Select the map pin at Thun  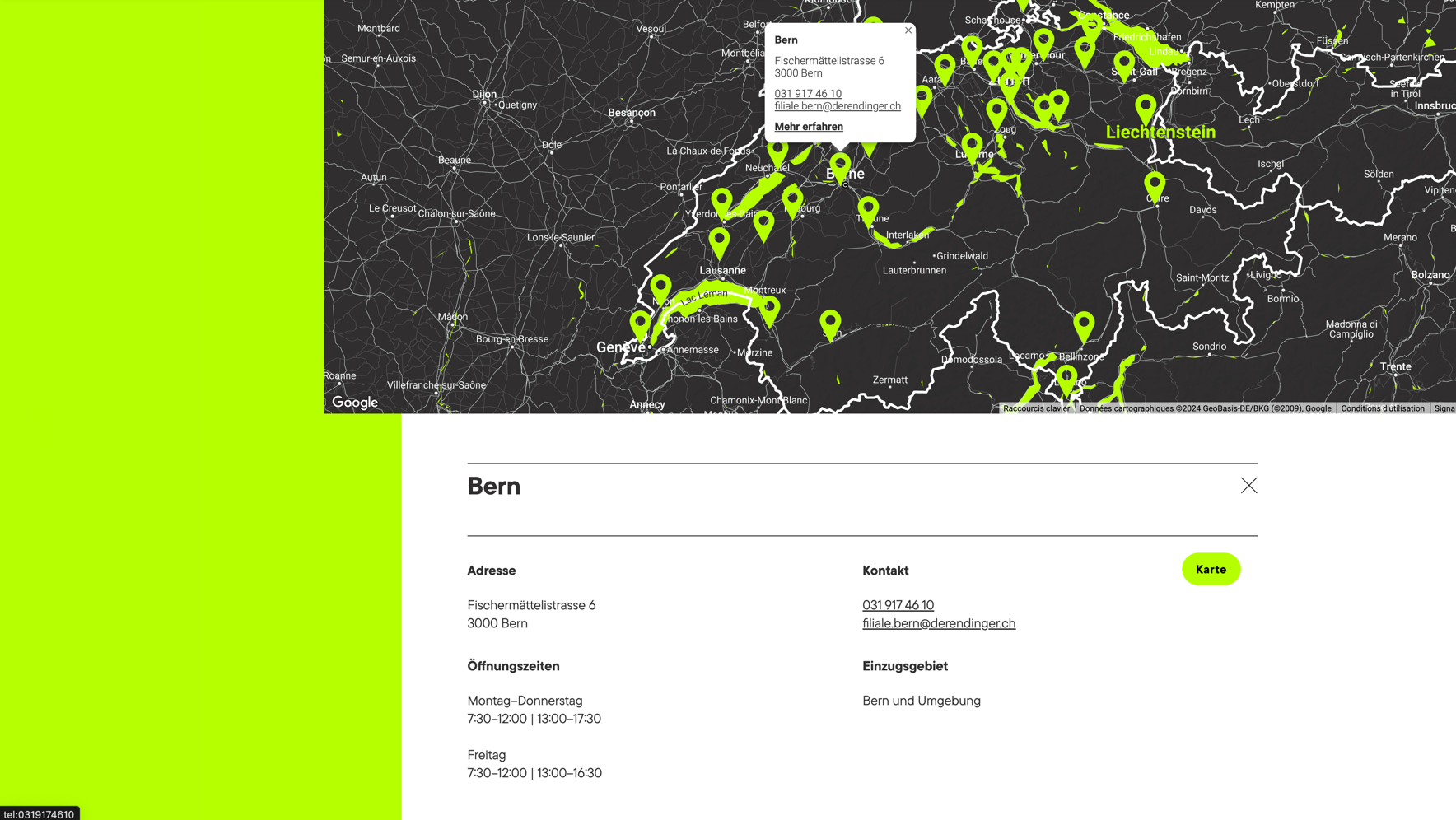click(868, 210)
